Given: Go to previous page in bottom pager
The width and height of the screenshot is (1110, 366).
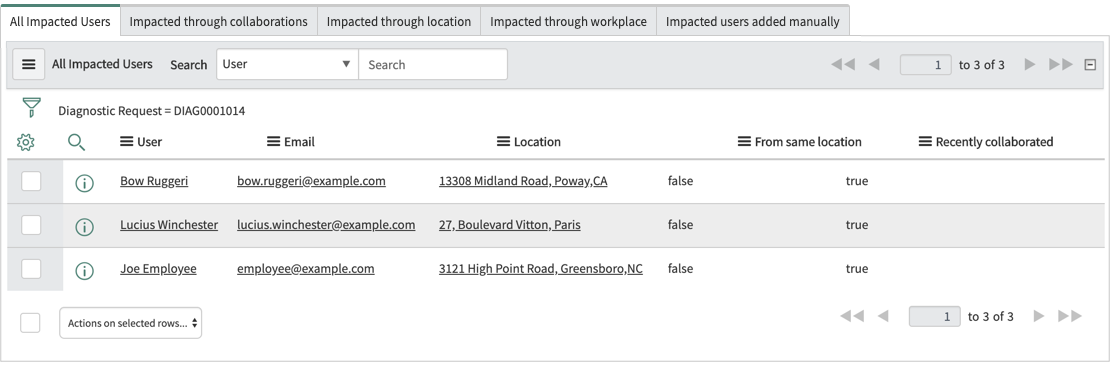Looking at the screenshot, I should pyautogui.click(x=883, y=316).
